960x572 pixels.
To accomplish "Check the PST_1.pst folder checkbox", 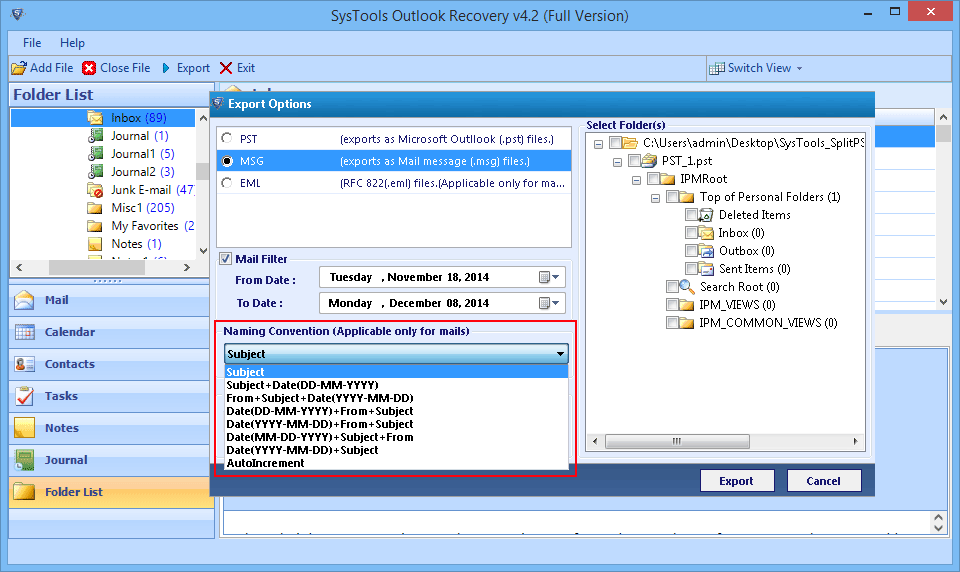I will point(634,161).
